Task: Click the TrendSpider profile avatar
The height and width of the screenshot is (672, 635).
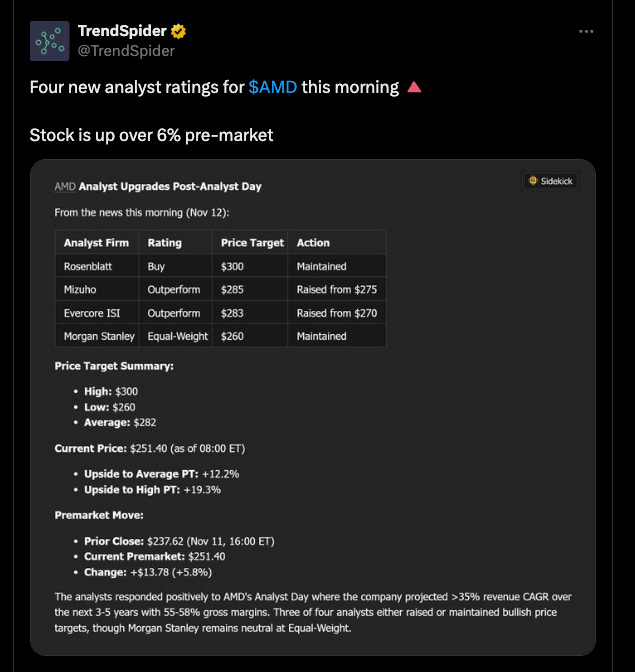Action: click(x=50, y=41)
